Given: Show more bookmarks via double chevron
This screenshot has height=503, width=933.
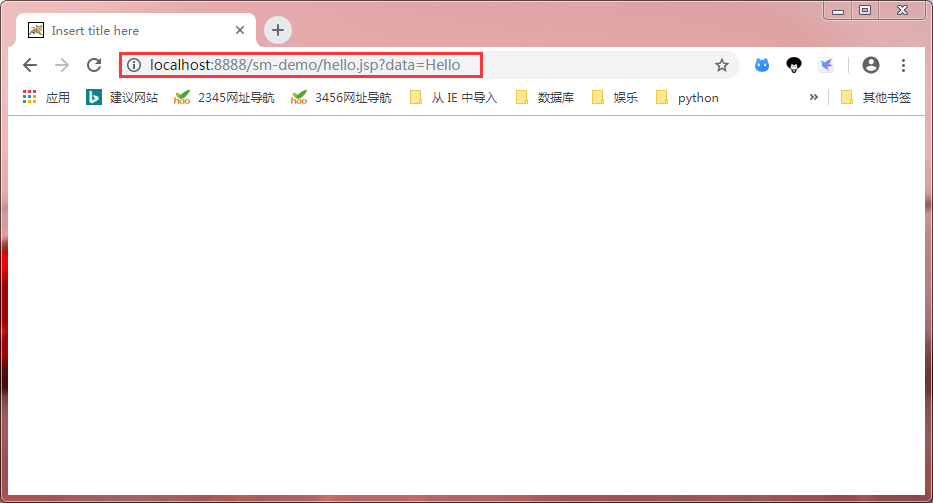Looking at the screenshot, I should 813,97.
